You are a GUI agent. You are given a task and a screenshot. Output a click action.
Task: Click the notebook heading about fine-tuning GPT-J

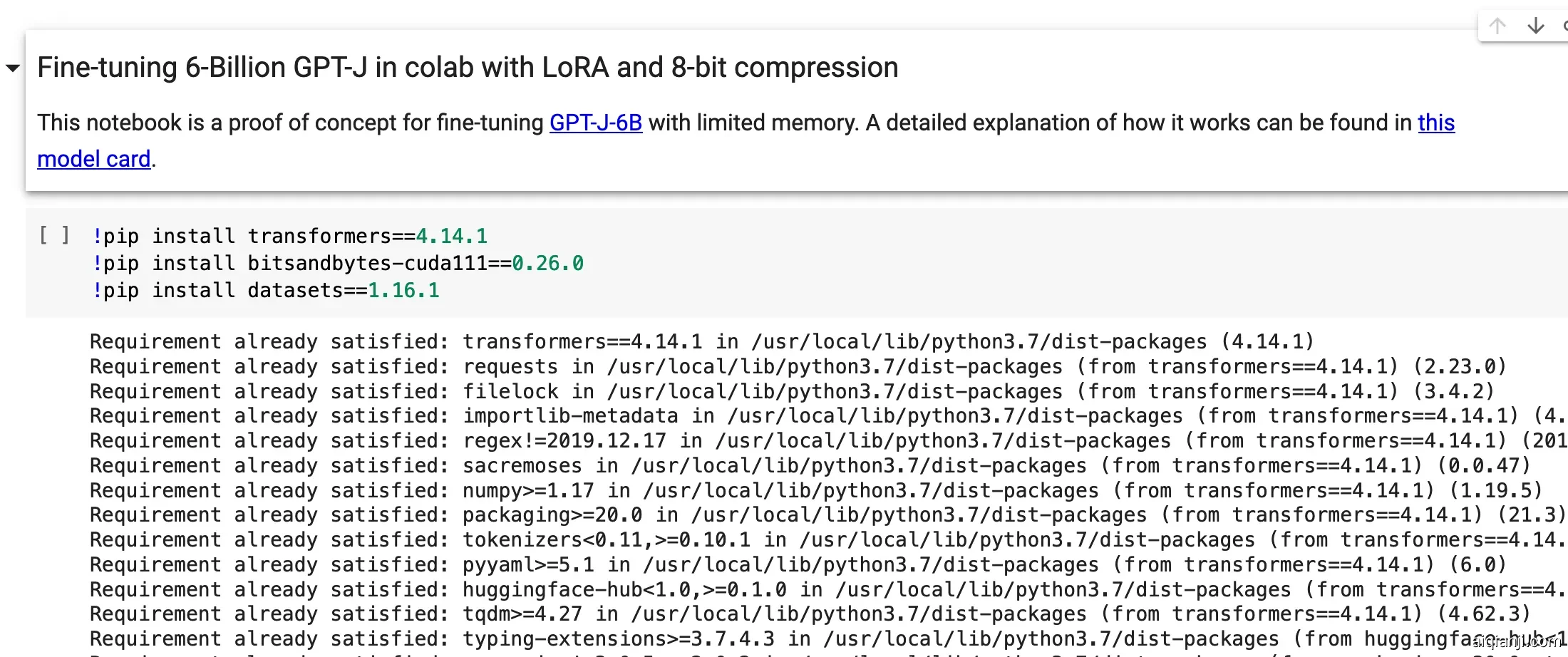tap(467, 68)
